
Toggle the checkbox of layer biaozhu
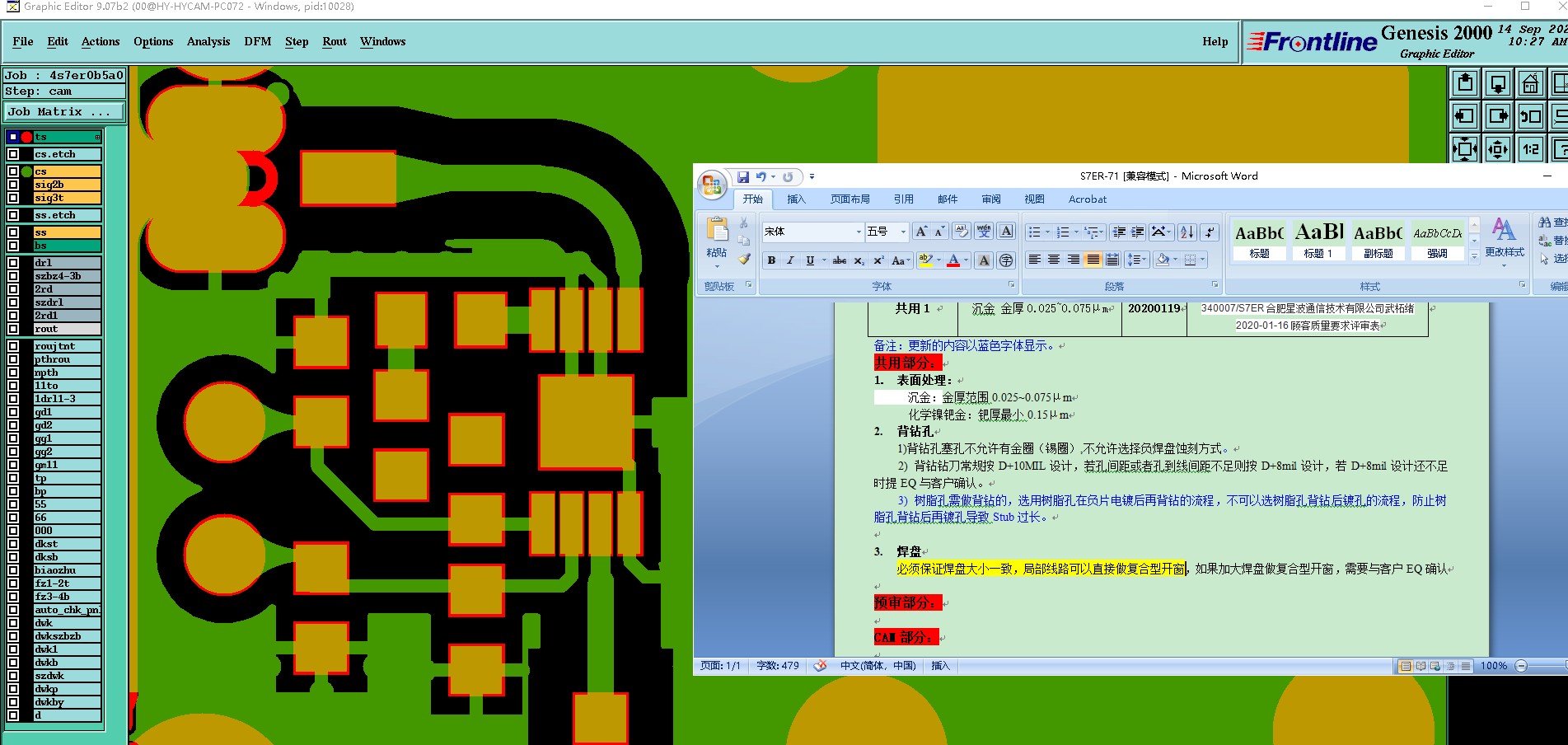13,570
